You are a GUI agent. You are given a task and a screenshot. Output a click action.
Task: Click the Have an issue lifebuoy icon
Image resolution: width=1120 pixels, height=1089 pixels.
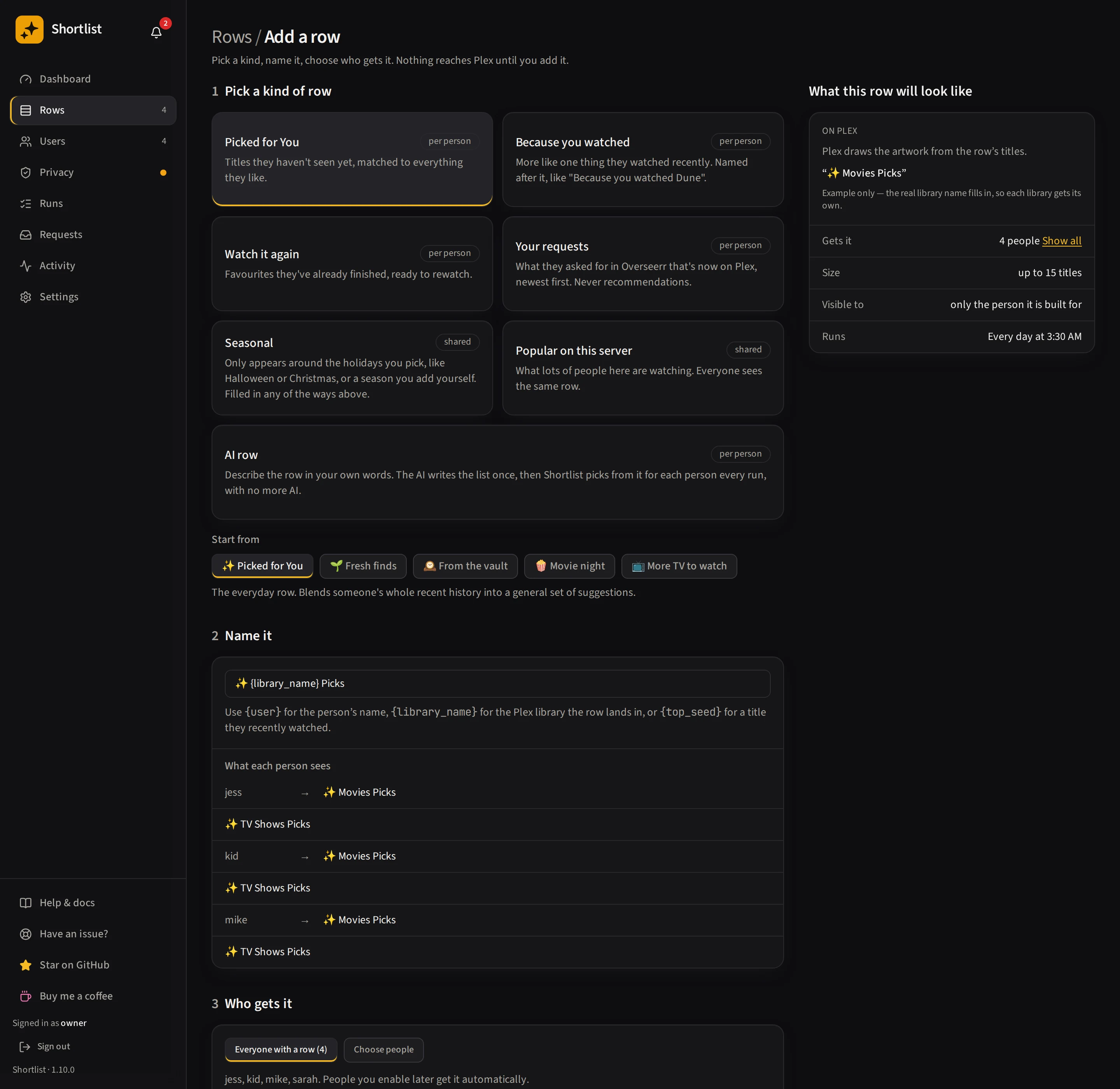[26, 934]
